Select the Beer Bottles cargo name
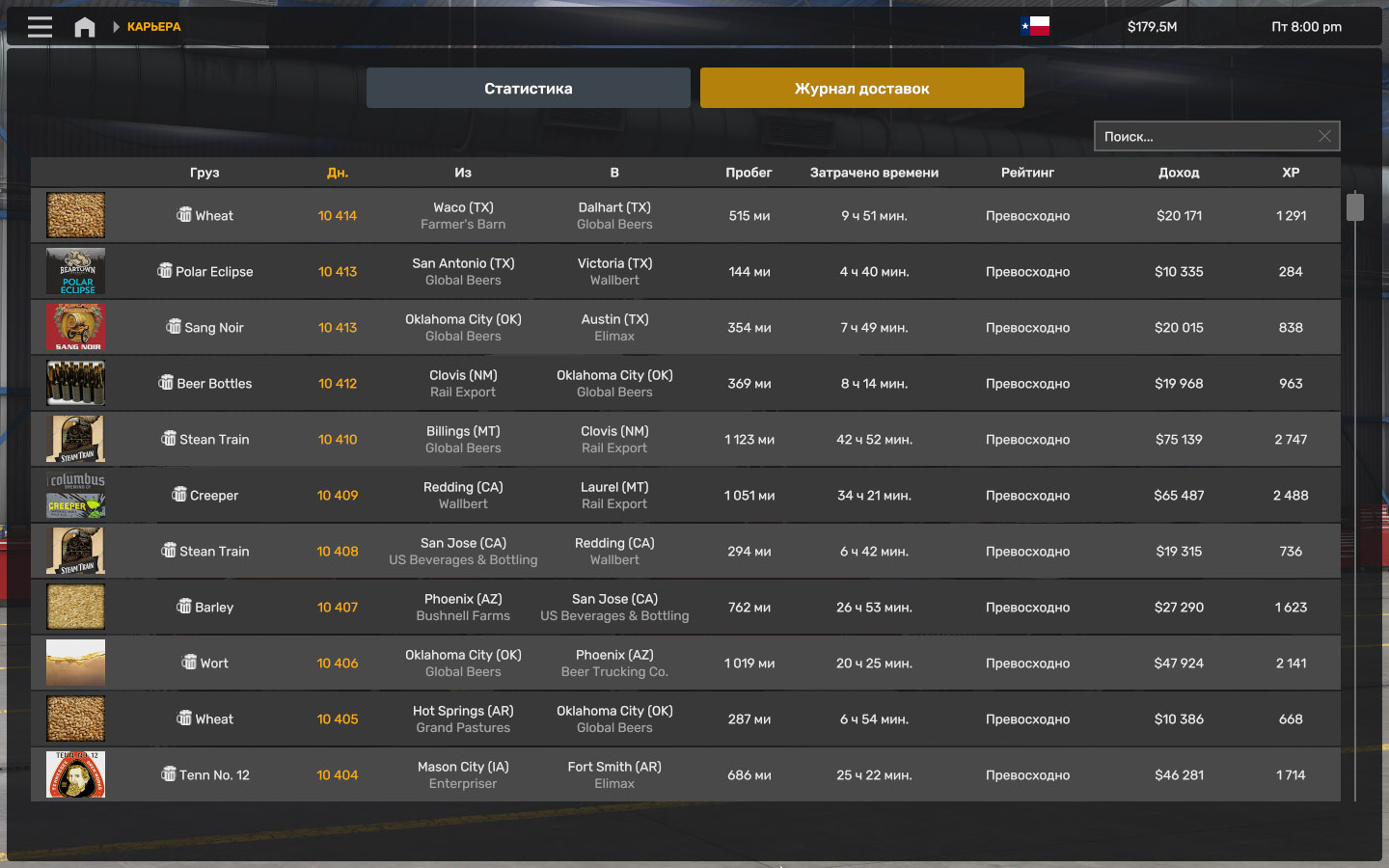The height and width of the screenshot is (868, 1389). (214, 383)
